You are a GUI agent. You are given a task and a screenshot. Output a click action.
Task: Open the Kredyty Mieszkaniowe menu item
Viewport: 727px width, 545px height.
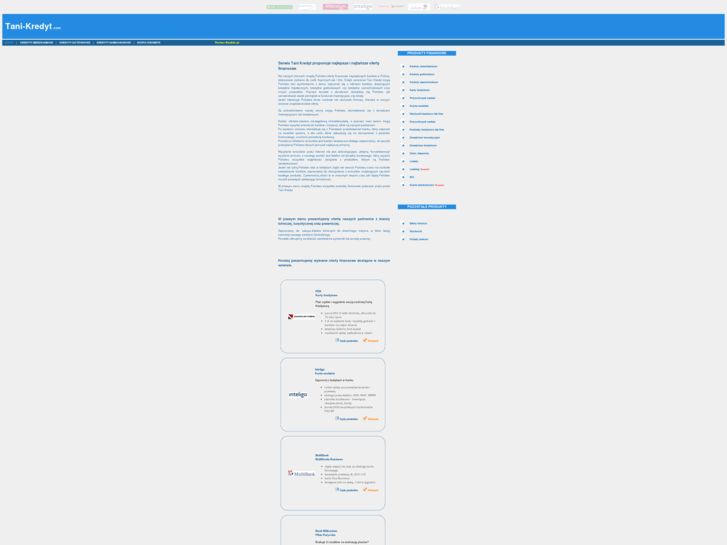[x=37, y=43]
